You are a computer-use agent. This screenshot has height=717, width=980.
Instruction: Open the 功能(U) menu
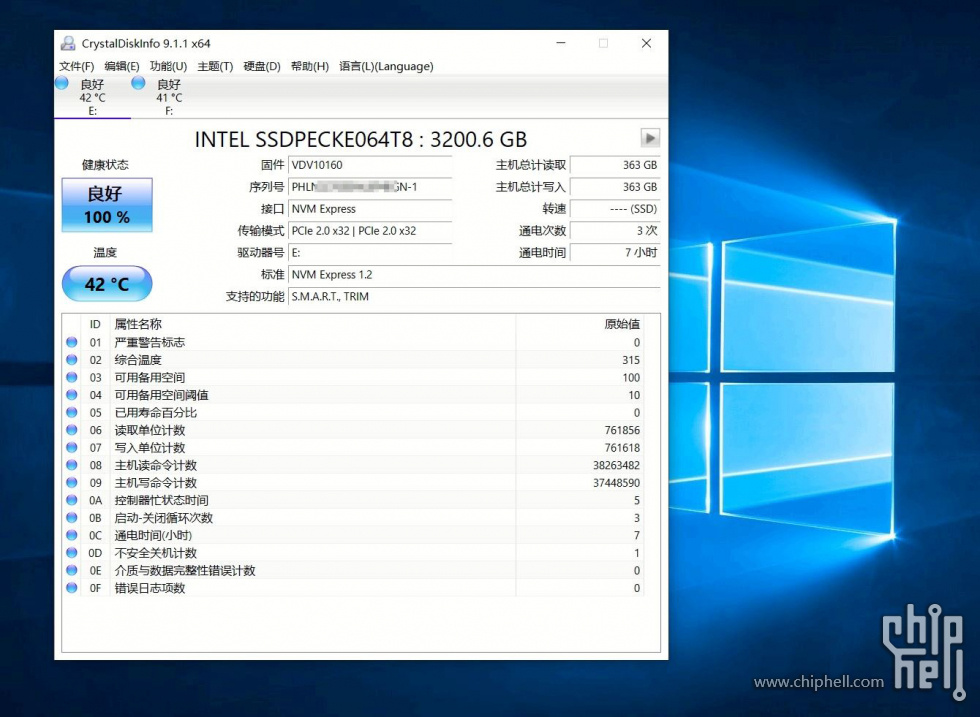tap(168, 66)
